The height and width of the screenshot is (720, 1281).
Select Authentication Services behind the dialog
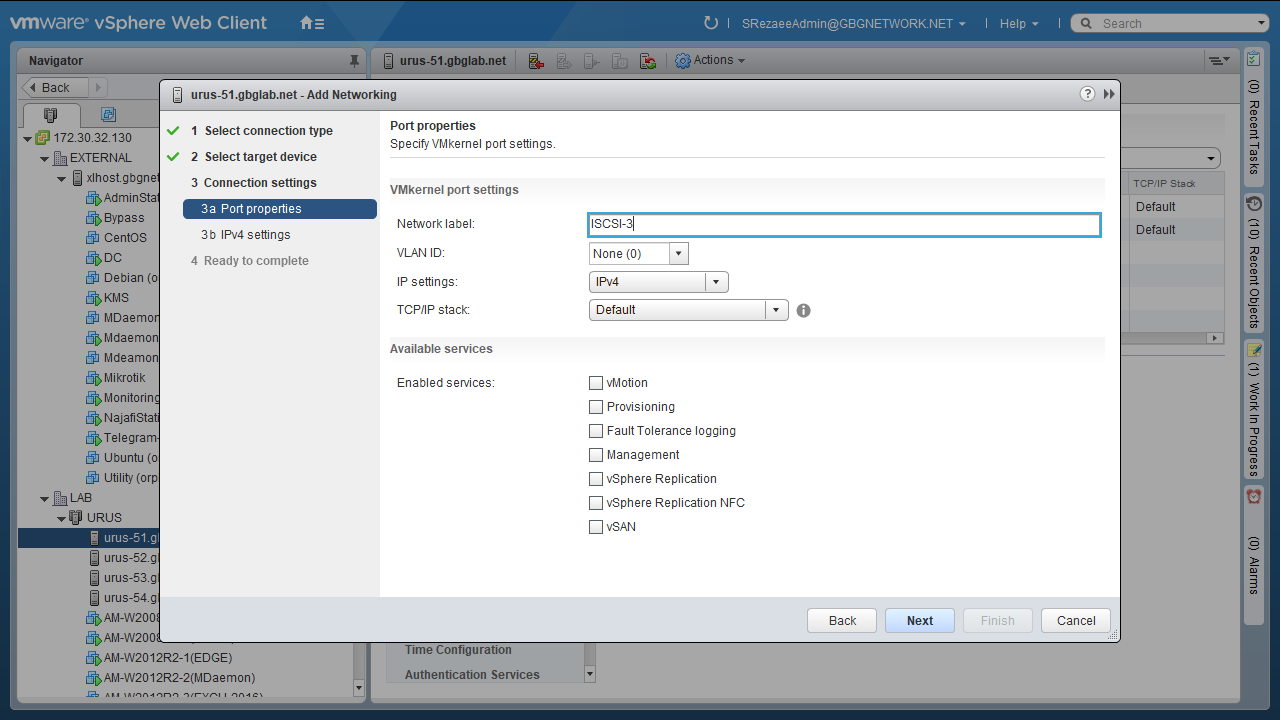tap(472, 675)
